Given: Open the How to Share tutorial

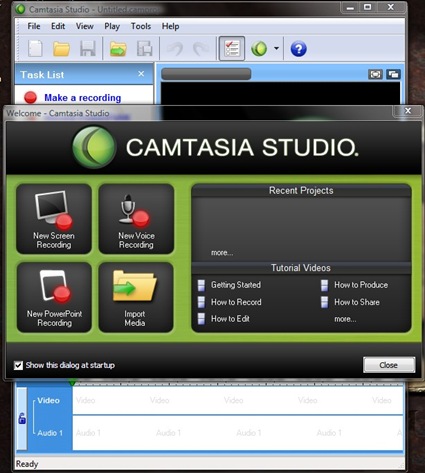Looking at the screenshot, I should click(x=357, y=302).
